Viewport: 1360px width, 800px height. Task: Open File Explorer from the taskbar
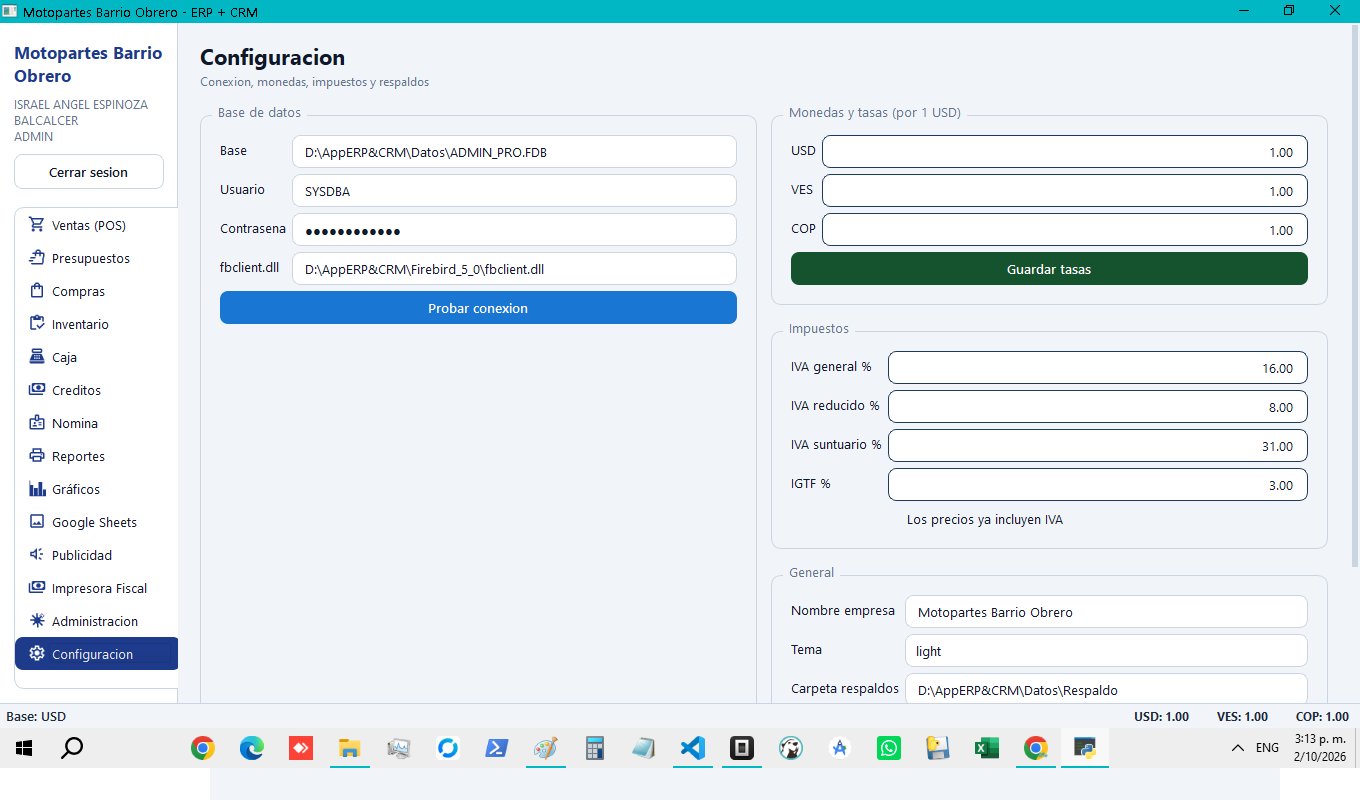click(349, 748)
